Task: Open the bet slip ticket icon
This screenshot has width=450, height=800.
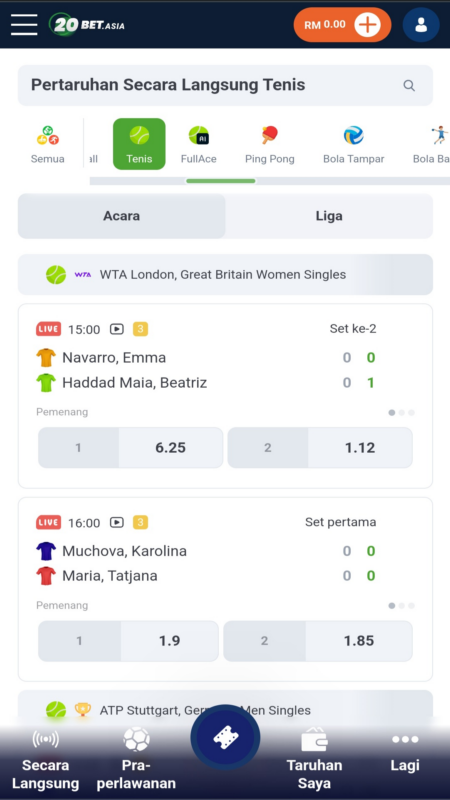Action: click(x=226, y=737)
